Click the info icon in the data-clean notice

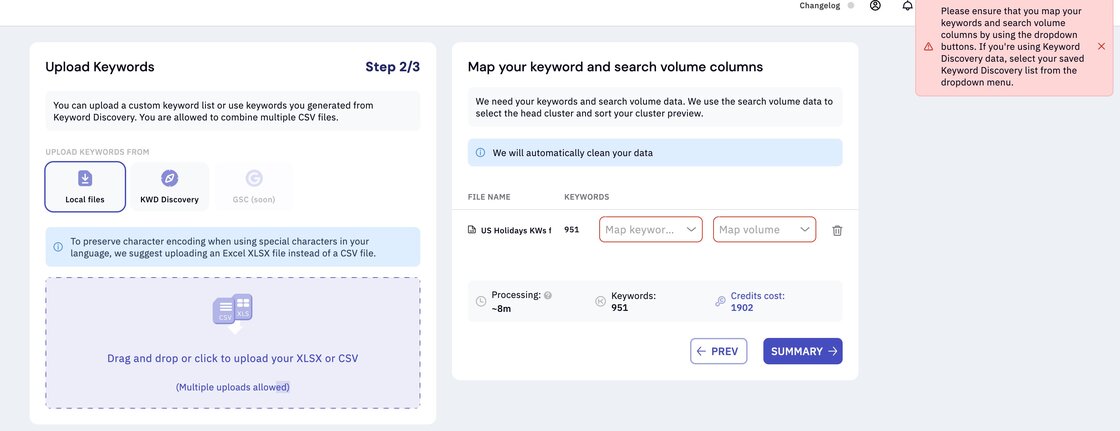click(480, 153)
